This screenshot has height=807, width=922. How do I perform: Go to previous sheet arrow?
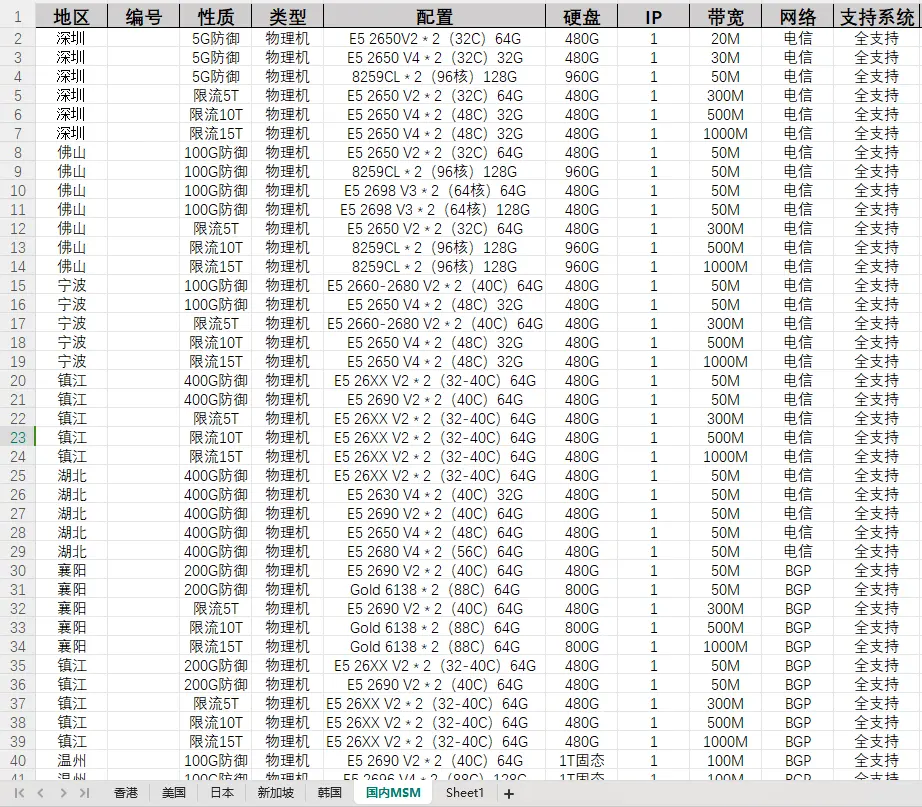(x=41, y=793)
